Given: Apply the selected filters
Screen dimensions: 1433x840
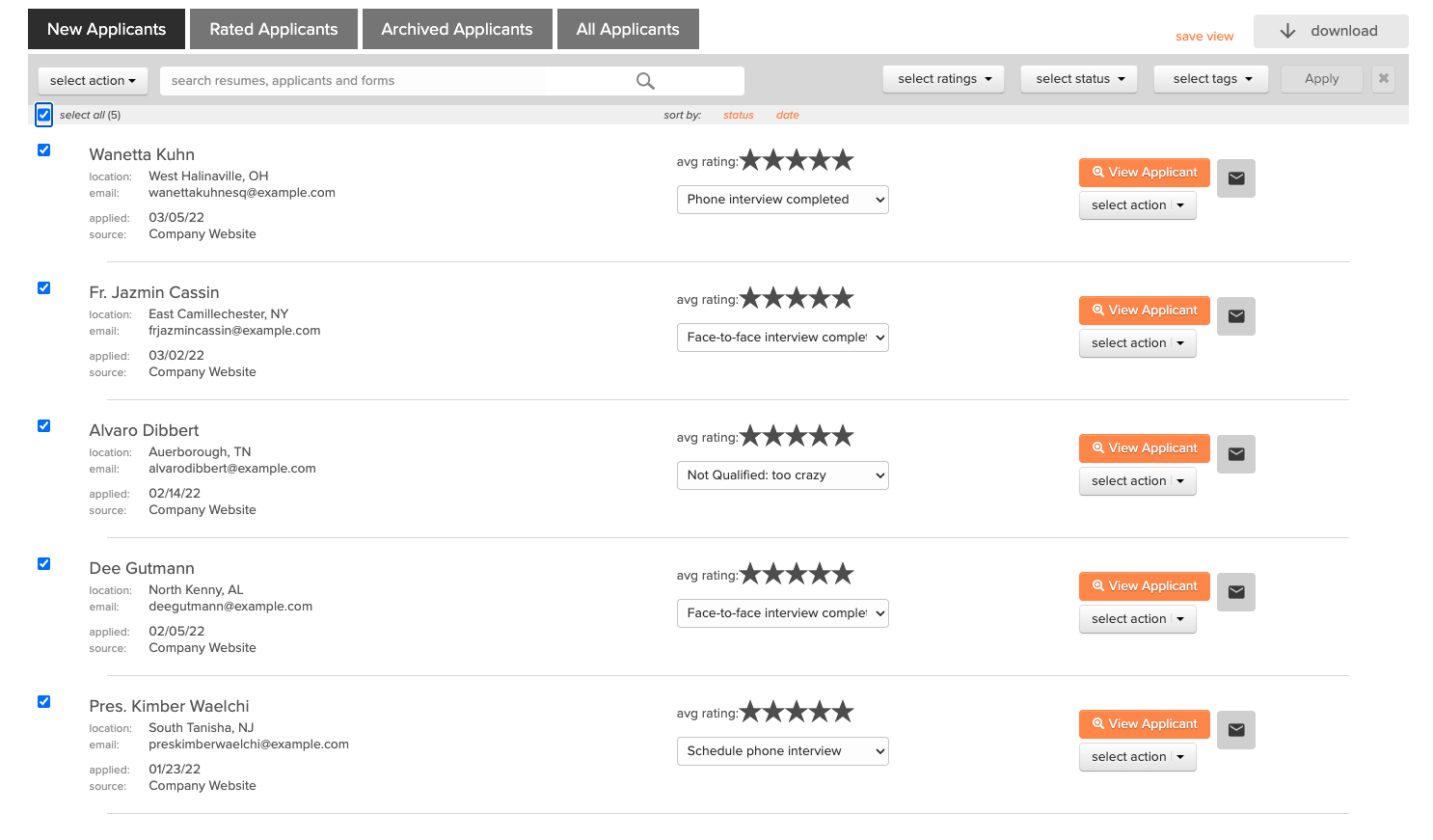Looking at the screenshot, I should (x=1322, y=79).
